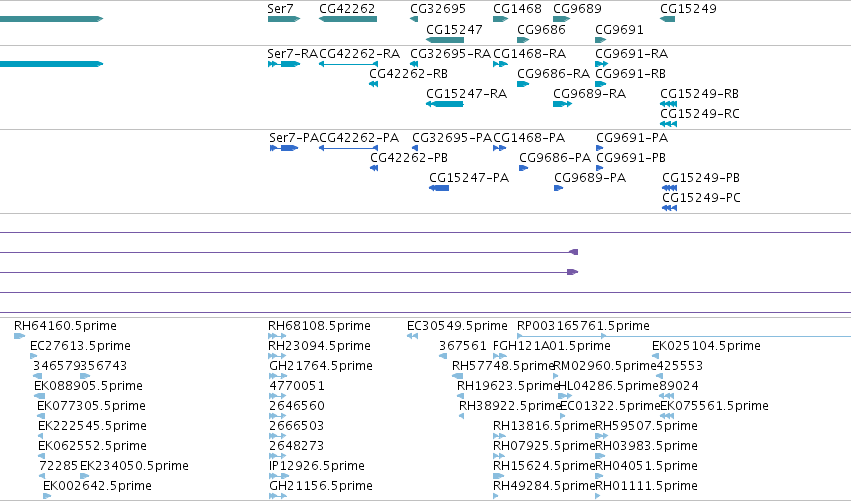Open the CG15247-PA protein label

coord(469,178)
